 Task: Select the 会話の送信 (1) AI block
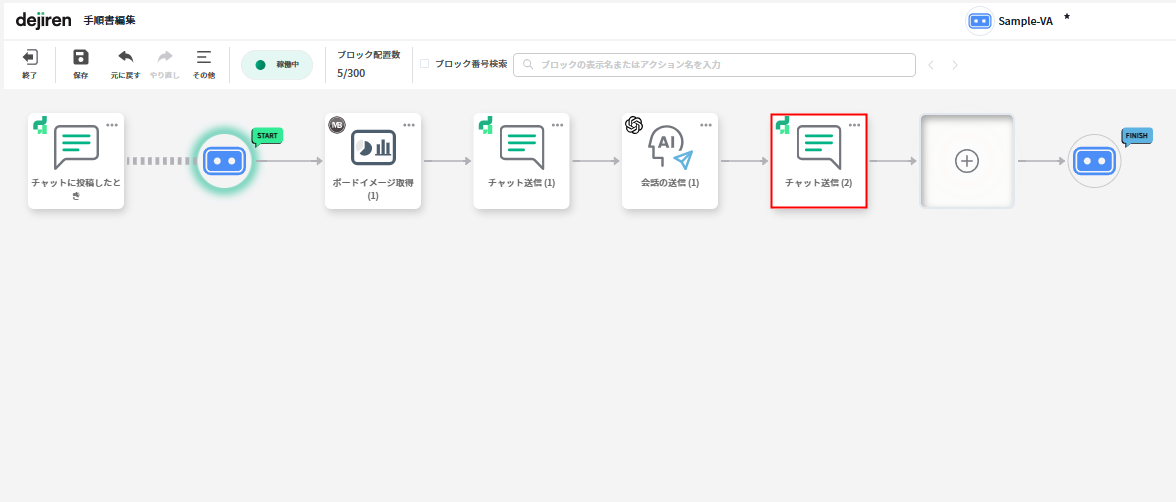(670, 160)
